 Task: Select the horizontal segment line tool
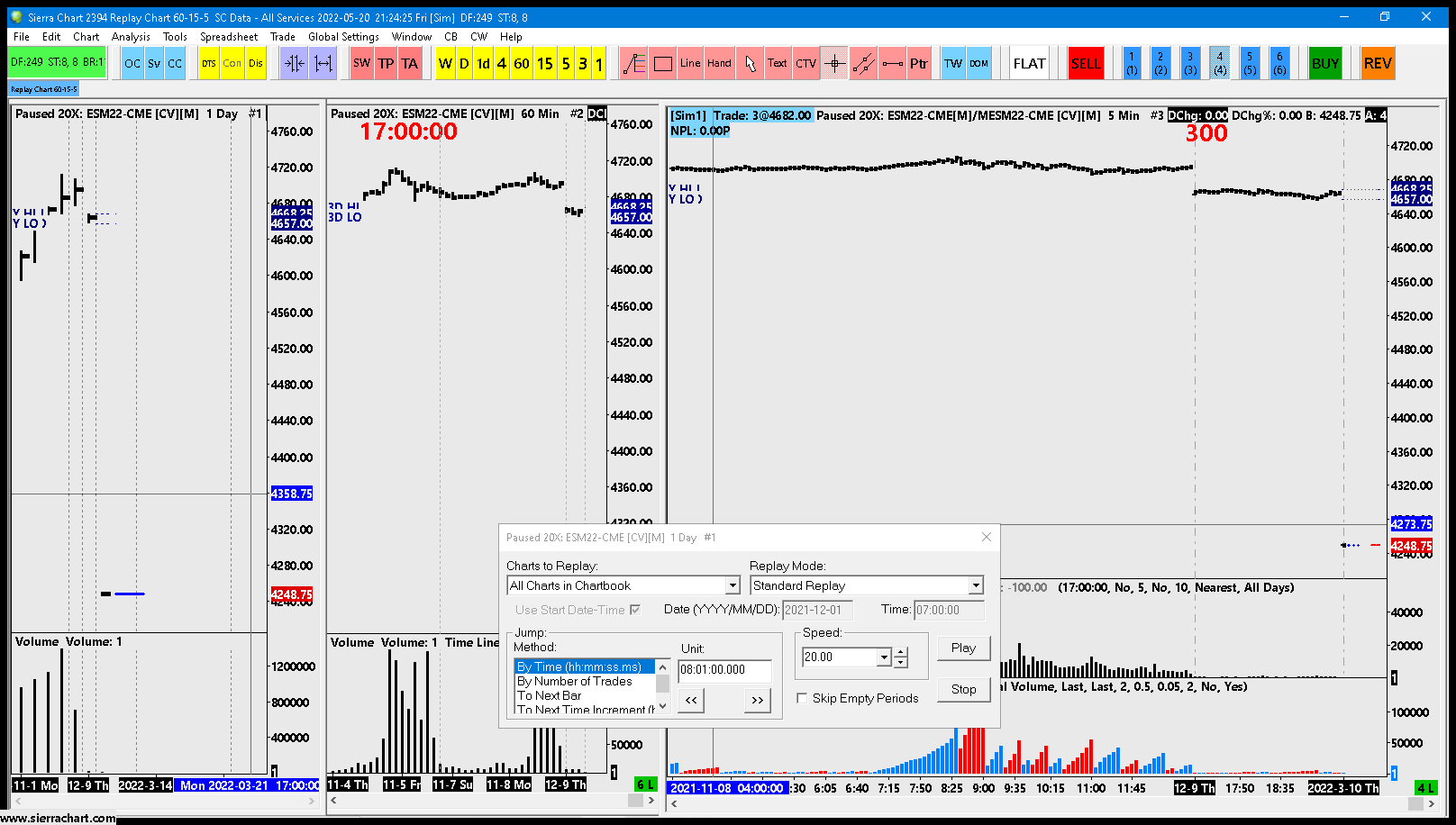892,63
